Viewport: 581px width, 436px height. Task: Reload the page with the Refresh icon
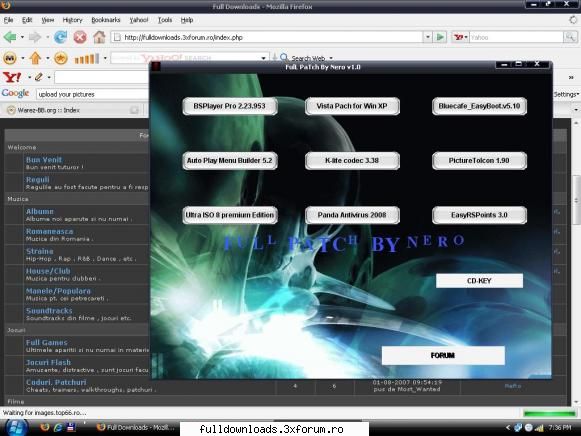(60, 37)
